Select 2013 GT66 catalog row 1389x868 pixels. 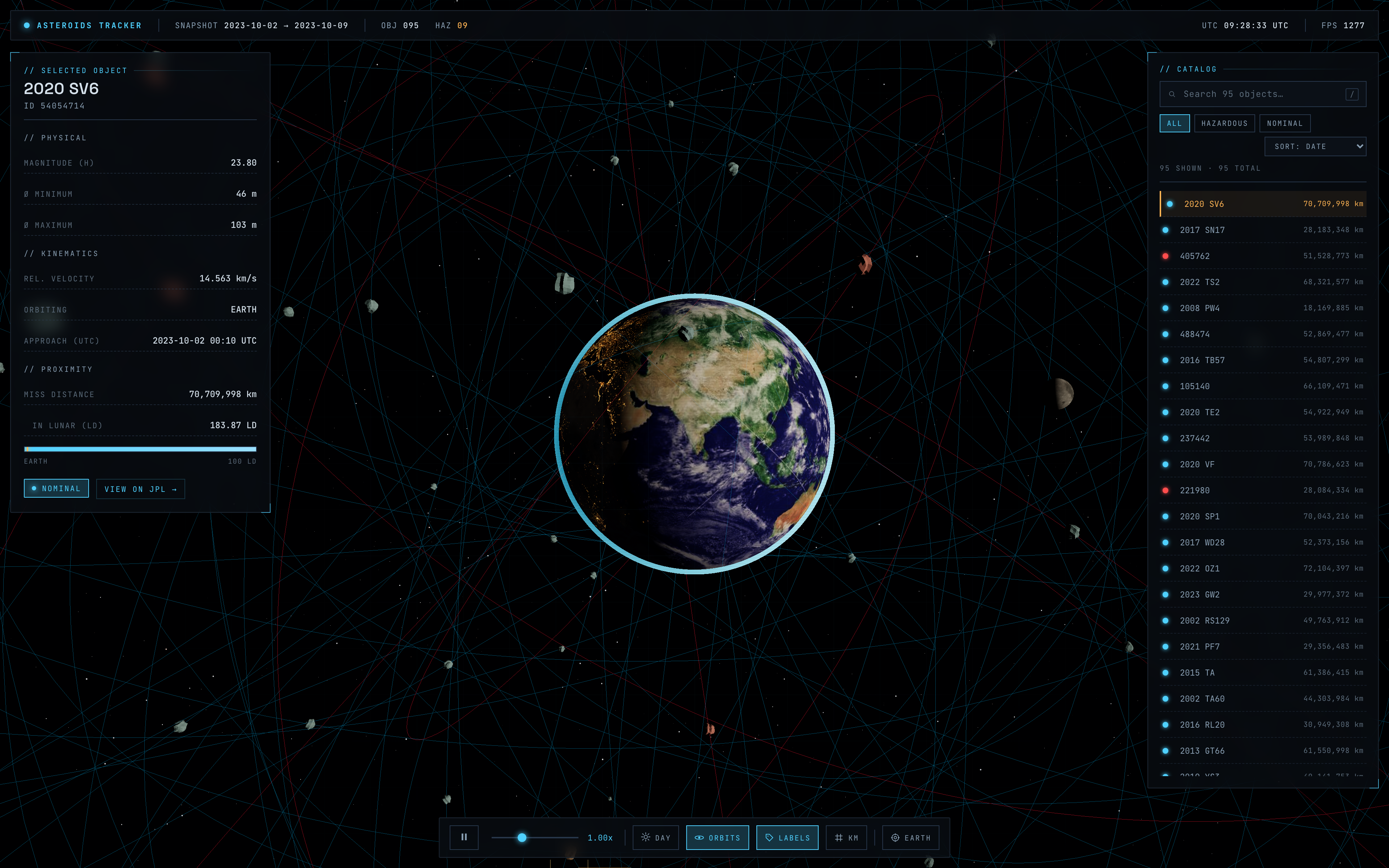coord(1263,751)
